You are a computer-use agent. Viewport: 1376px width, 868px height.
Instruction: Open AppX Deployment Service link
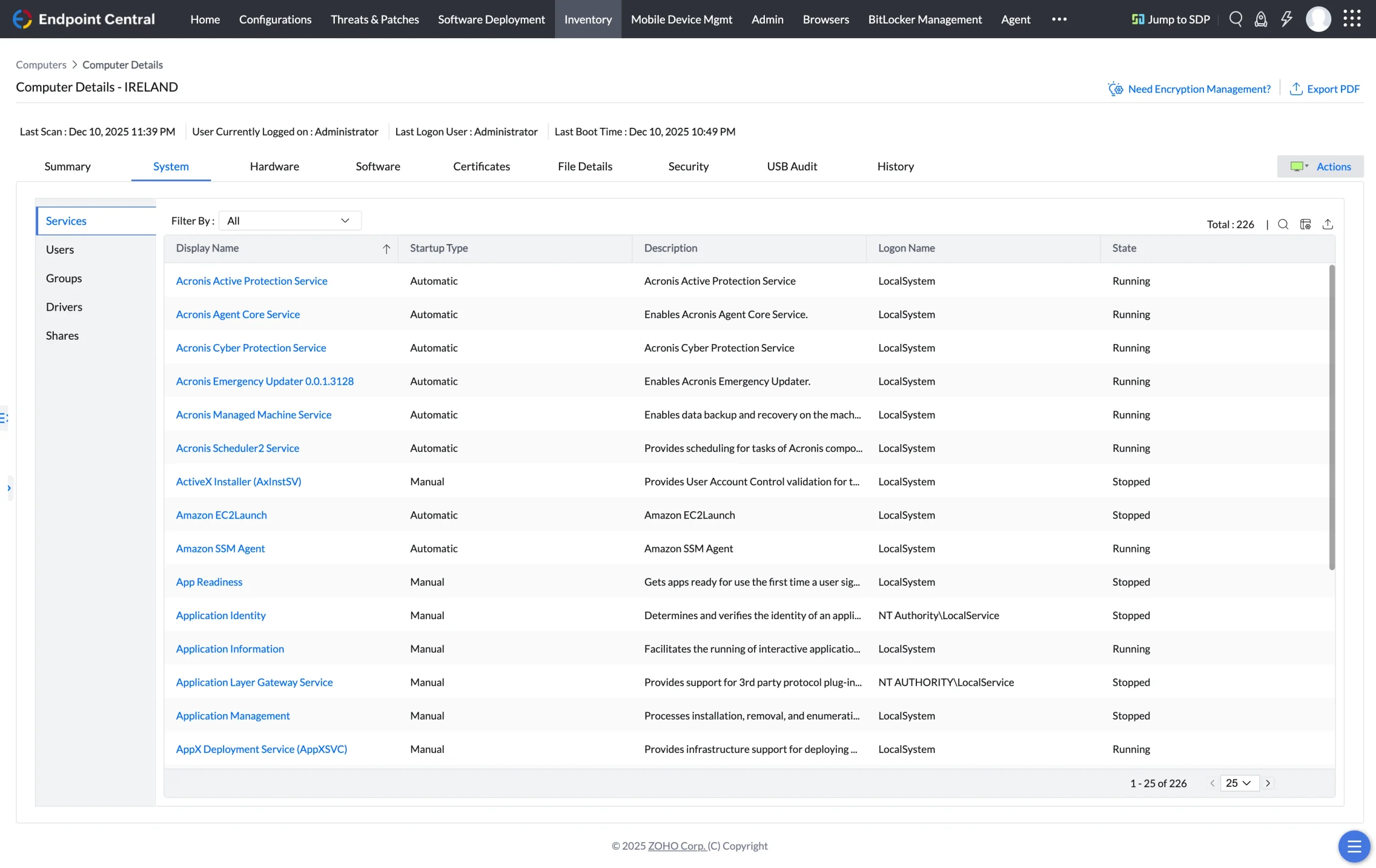click(261, 749)
